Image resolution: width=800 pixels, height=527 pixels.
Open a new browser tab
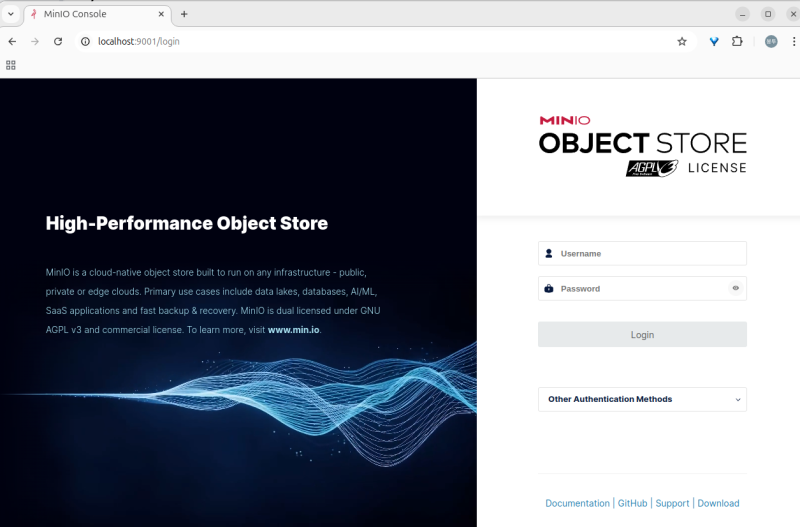point(184,14)
